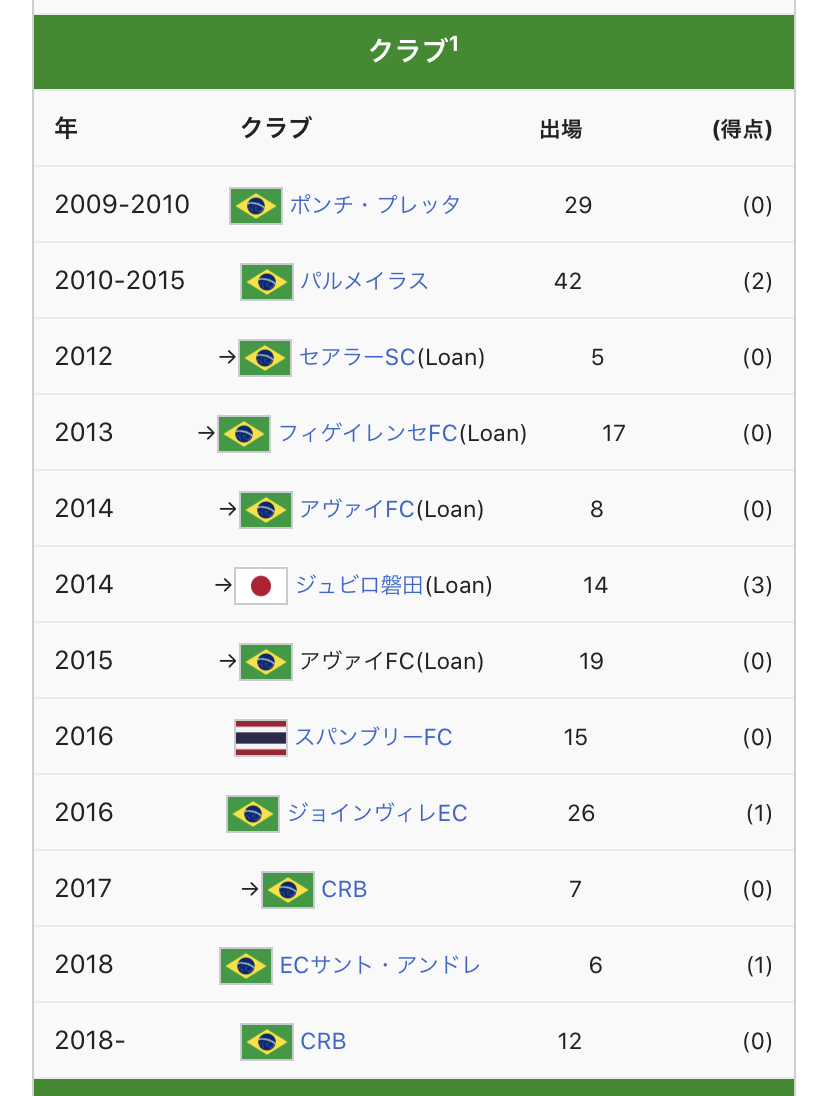The width and height of the screenshot is (828, 1096).
Task: Click the Brazil flag beside セアラーSC
Action: (x=265, y=359)
